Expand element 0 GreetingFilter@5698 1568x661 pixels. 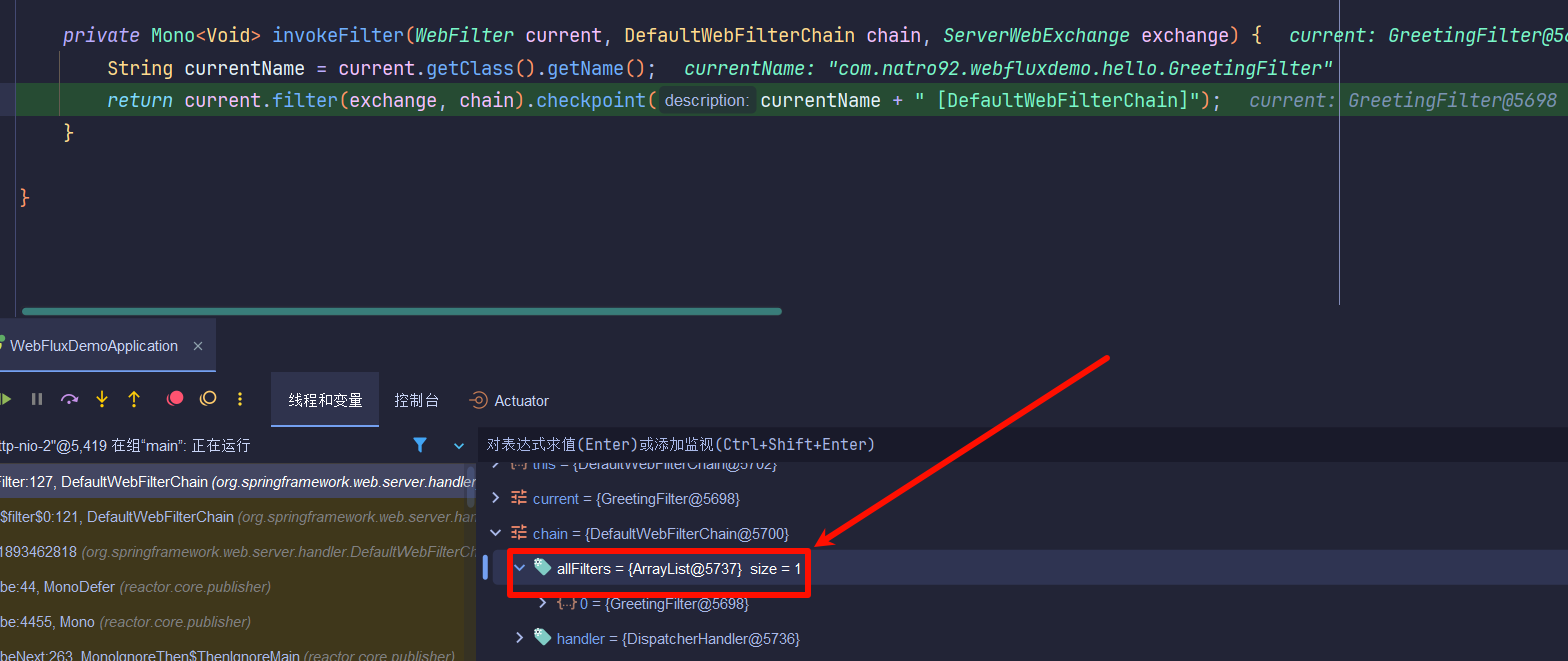click(x=543, y=603)
